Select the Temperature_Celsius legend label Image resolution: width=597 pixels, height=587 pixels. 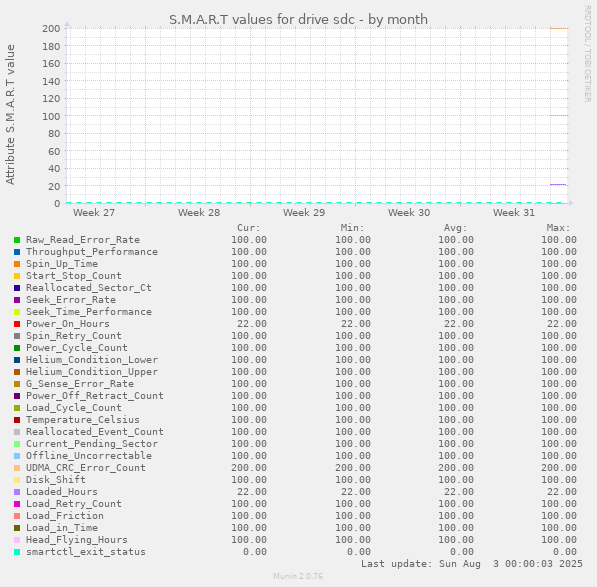click(x=83, y=420)
